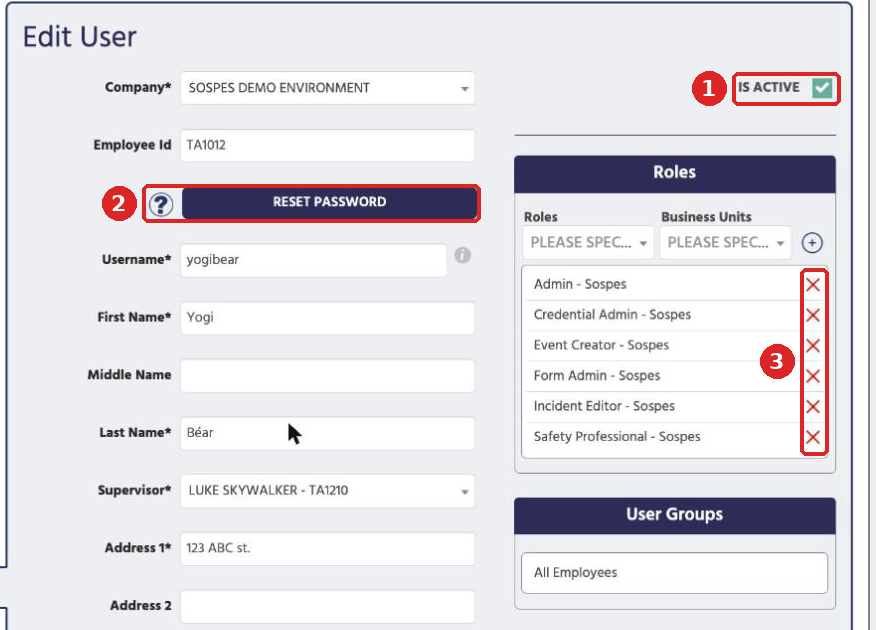Open the Supervisor dropdown
This screenshot has height=630, width=876.
tap(327, 490)
